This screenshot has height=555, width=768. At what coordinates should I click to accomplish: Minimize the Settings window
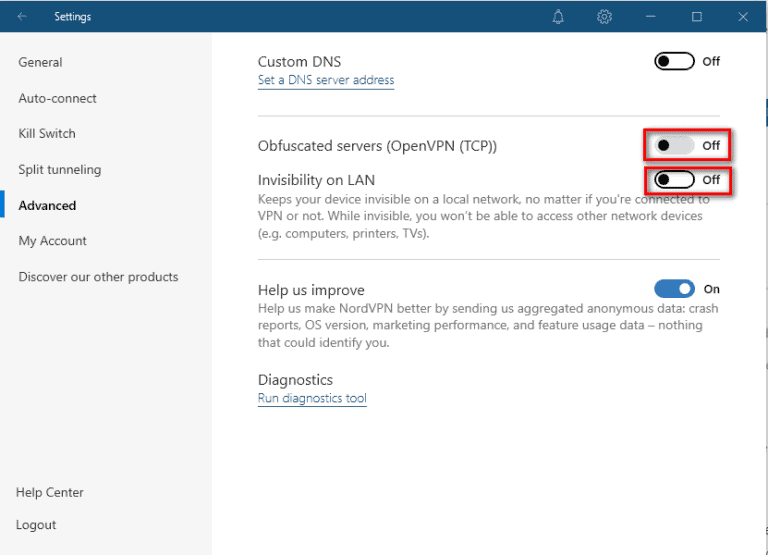(651, 16)
